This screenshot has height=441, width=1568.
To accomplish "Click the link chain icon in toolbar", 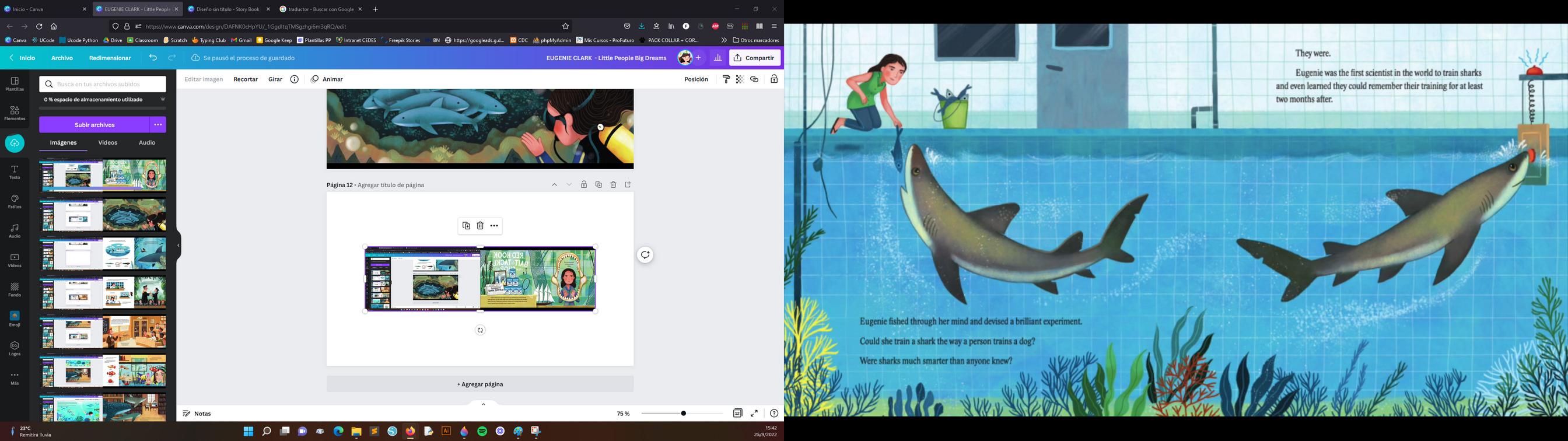I will [754, 79].
